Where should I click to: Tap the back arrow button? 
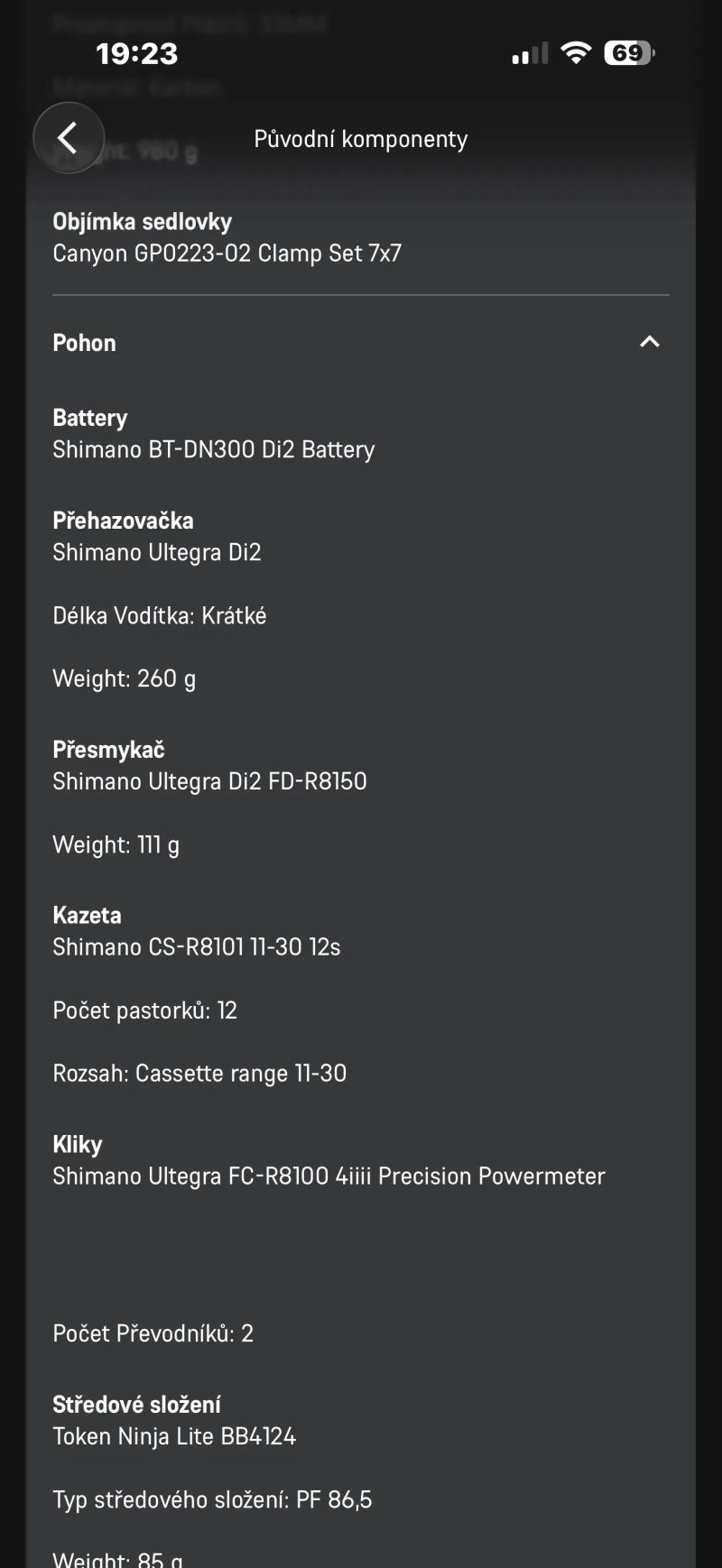[69, 138]
